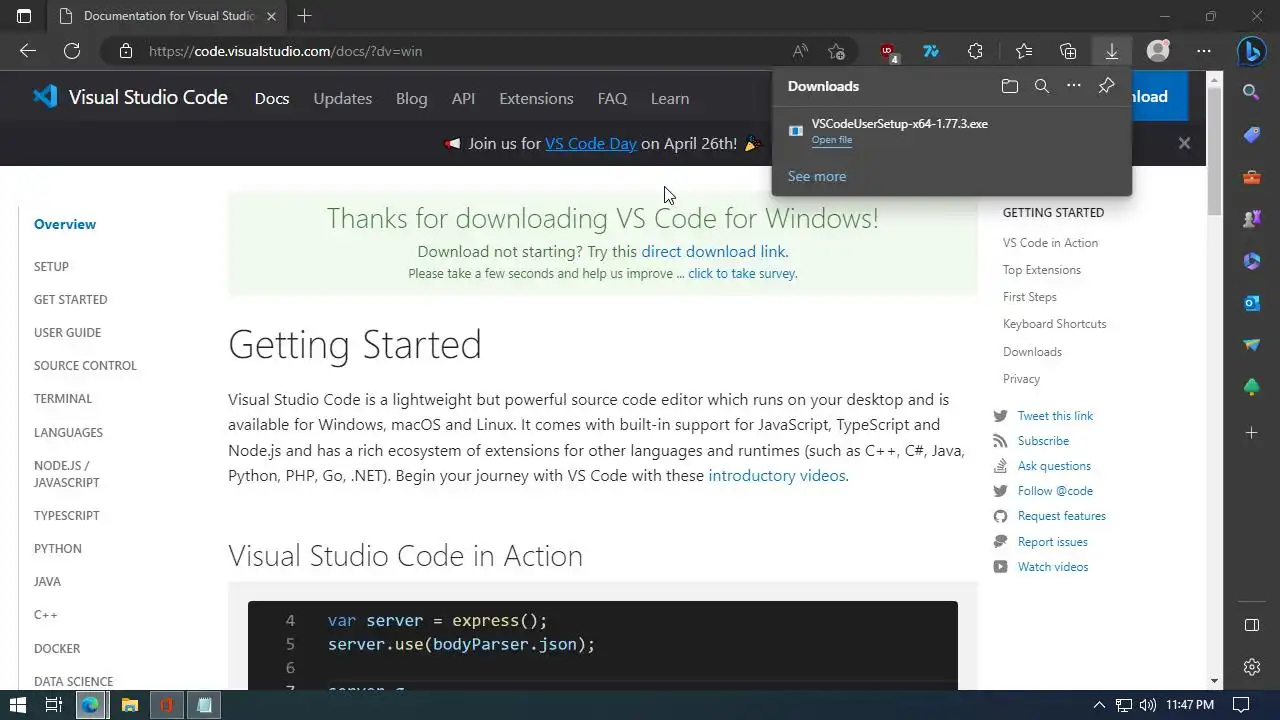Open the uBlock Origin extension icon
The image size is (1280, 720).
click(888, 51)
